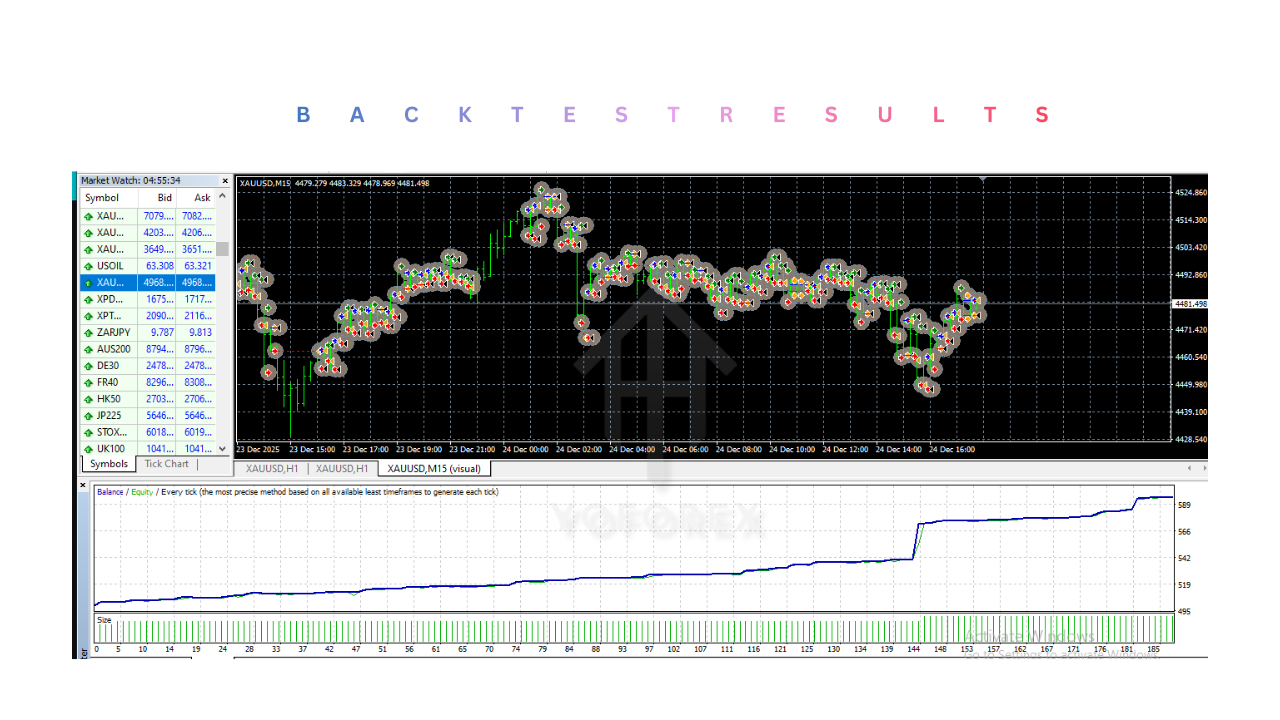Click the green arrow icon beside AUS200
Screen dimensions: 1280x720
[90, 348]
